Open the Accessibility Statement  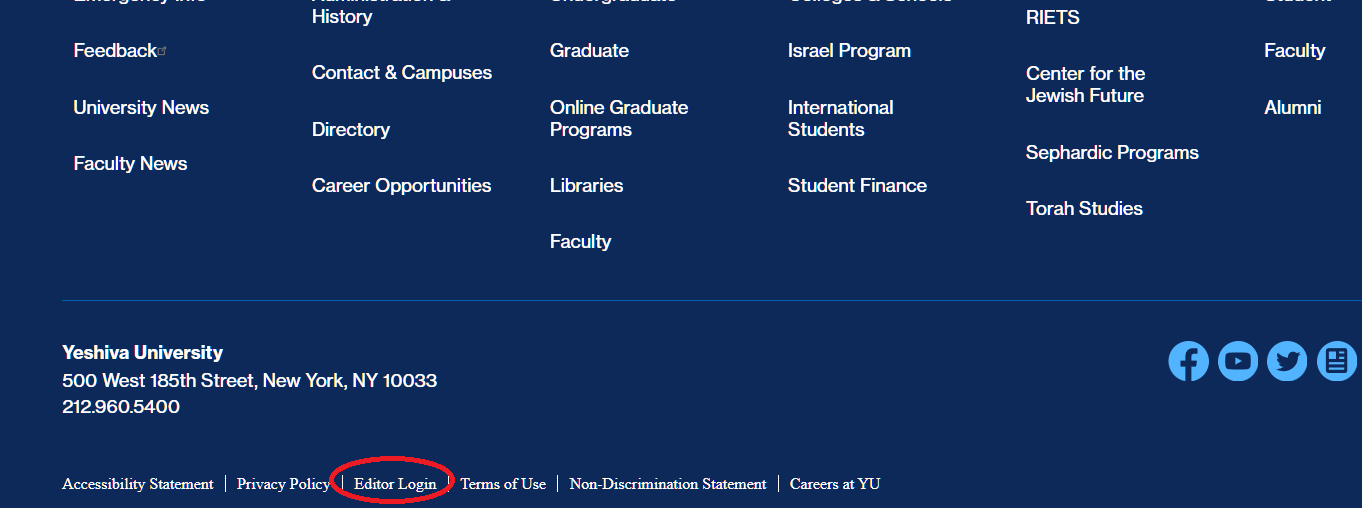[x=138, y=484]
